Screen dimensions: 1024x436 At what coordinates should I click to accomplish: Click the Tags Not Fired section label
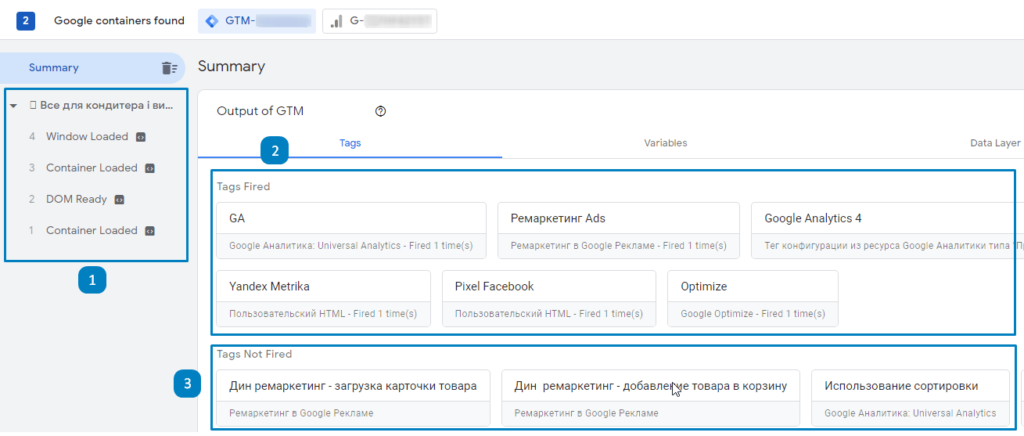click(254, 354)
